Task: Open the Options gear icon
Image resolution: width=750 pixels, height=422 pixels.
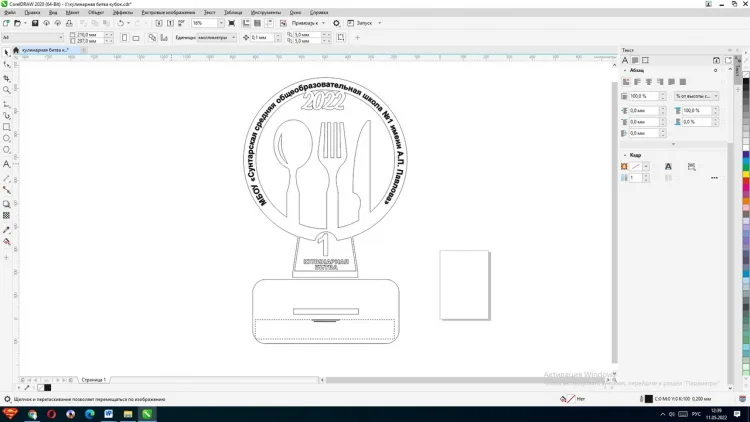Action: coord(336,23)
